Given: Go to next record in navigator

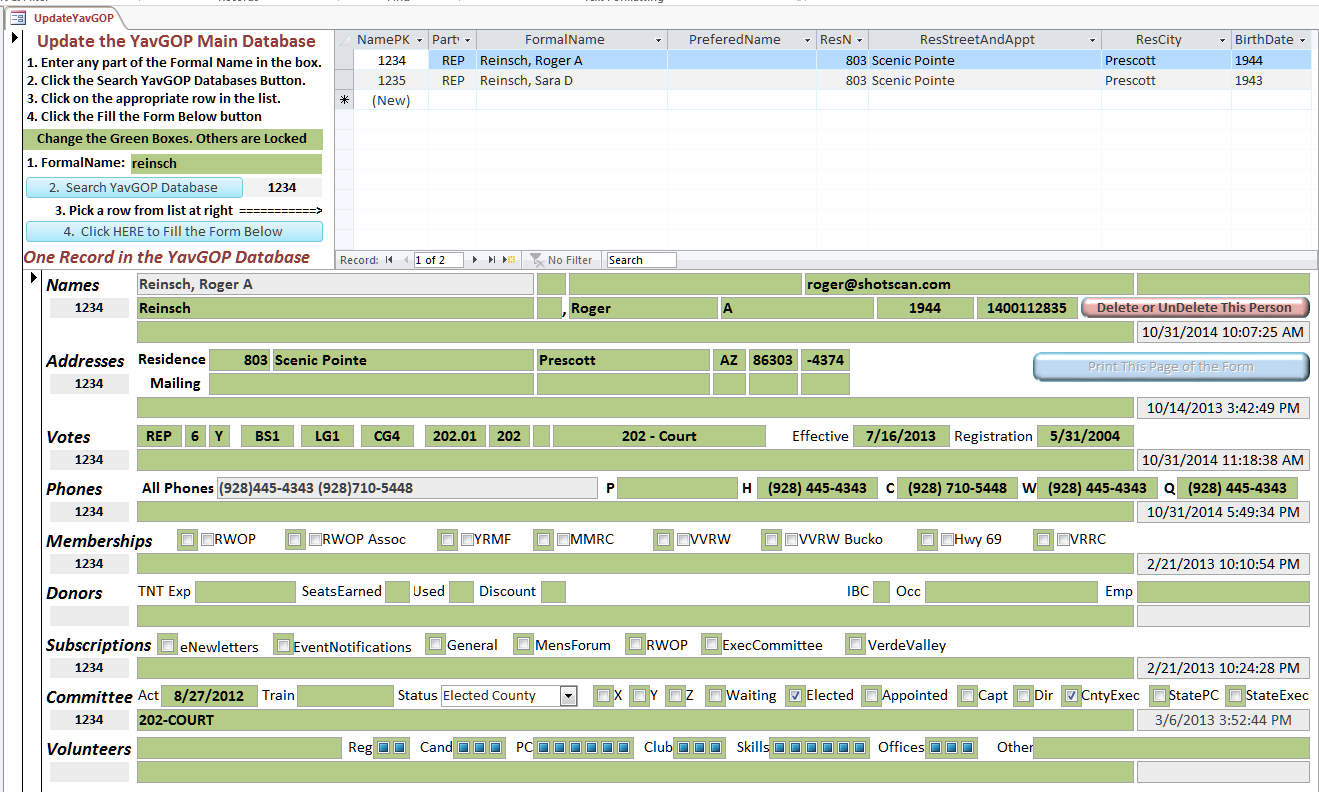Looking at the screenshot, I should [475, 260].
